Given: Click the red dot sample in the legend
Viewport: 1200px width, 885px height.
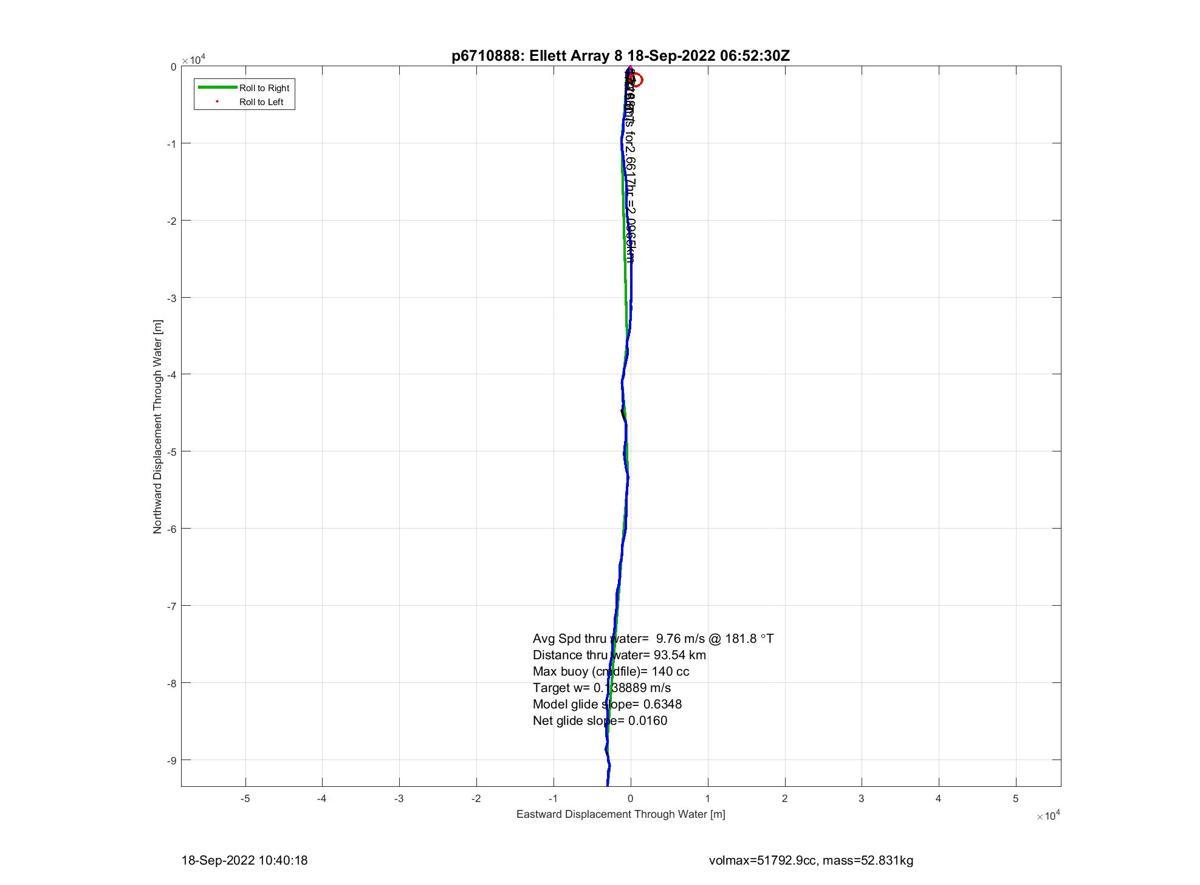Looking at the screenshot, I should click(217, 102).
